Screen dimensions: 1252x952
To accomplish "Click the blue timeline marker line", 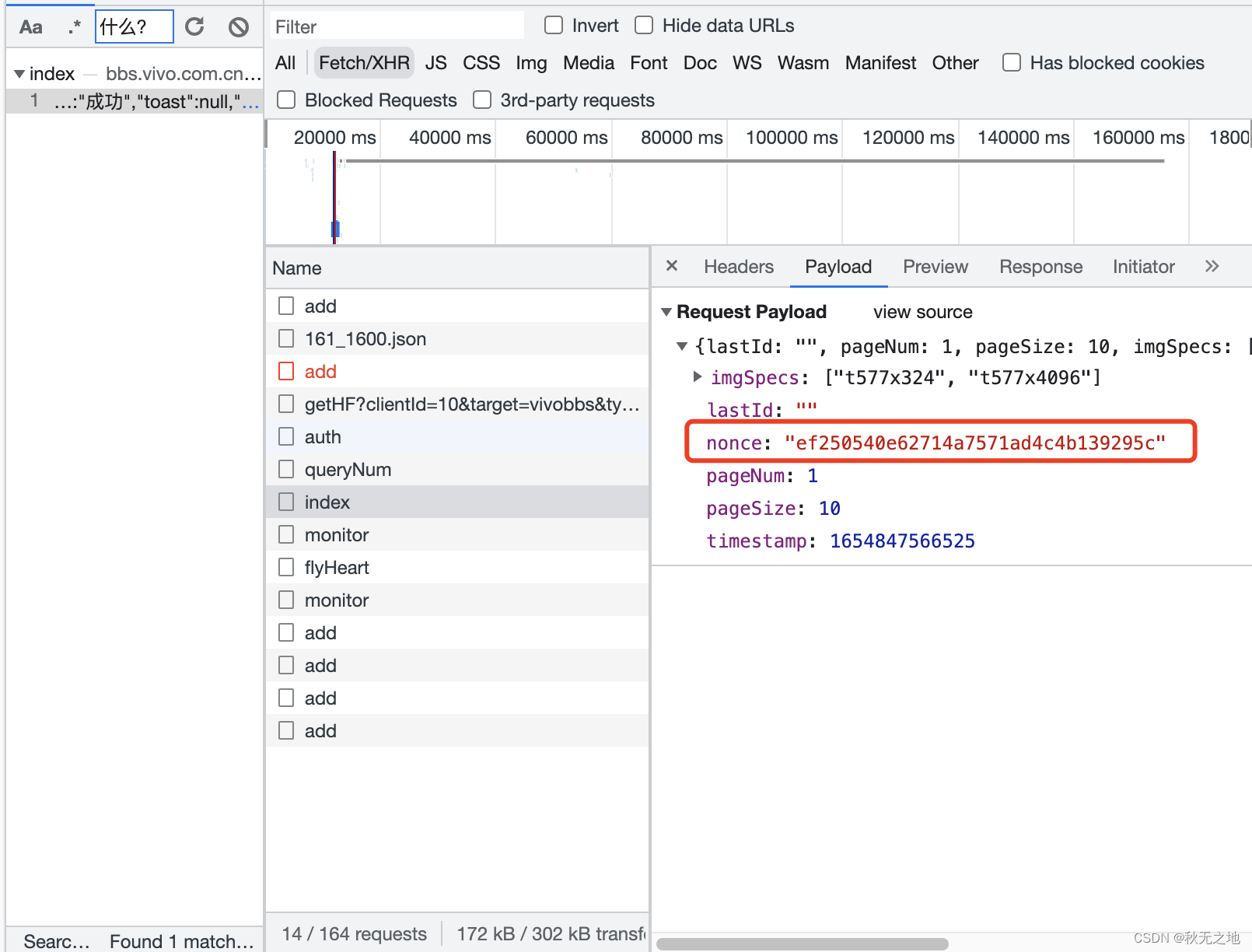I will point(335,198).
